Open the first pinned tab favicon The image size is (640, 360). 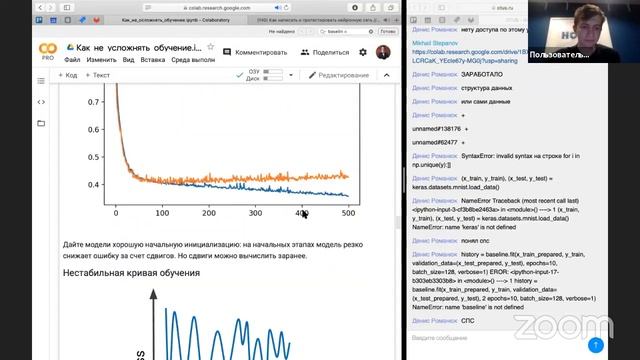click(x=39, y=20)
